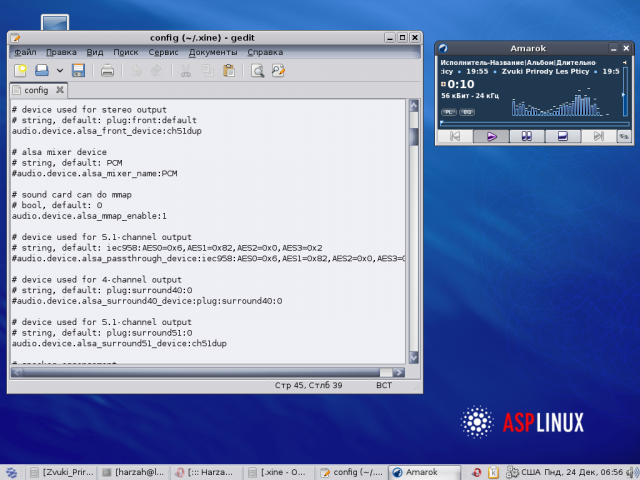Click the desktop computer icon above gedit
This screenshot has height=480, width=640.
(55, 22)
